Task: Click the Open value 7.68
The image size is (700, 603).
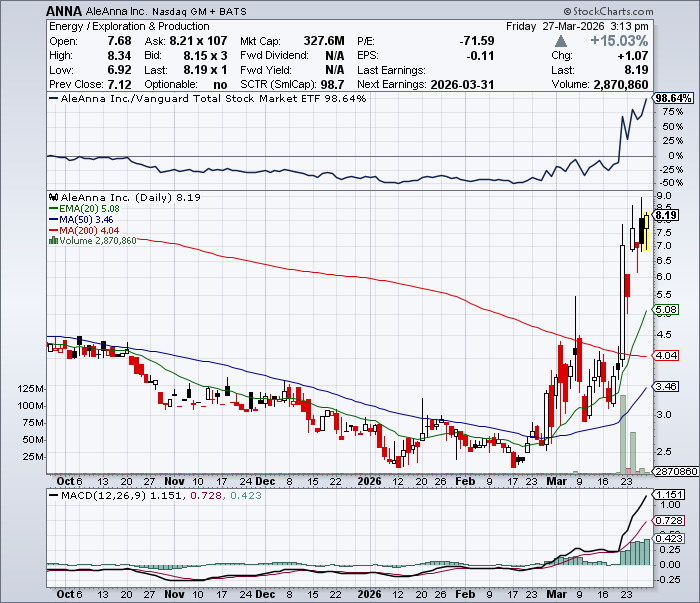Action: (119, 41)
